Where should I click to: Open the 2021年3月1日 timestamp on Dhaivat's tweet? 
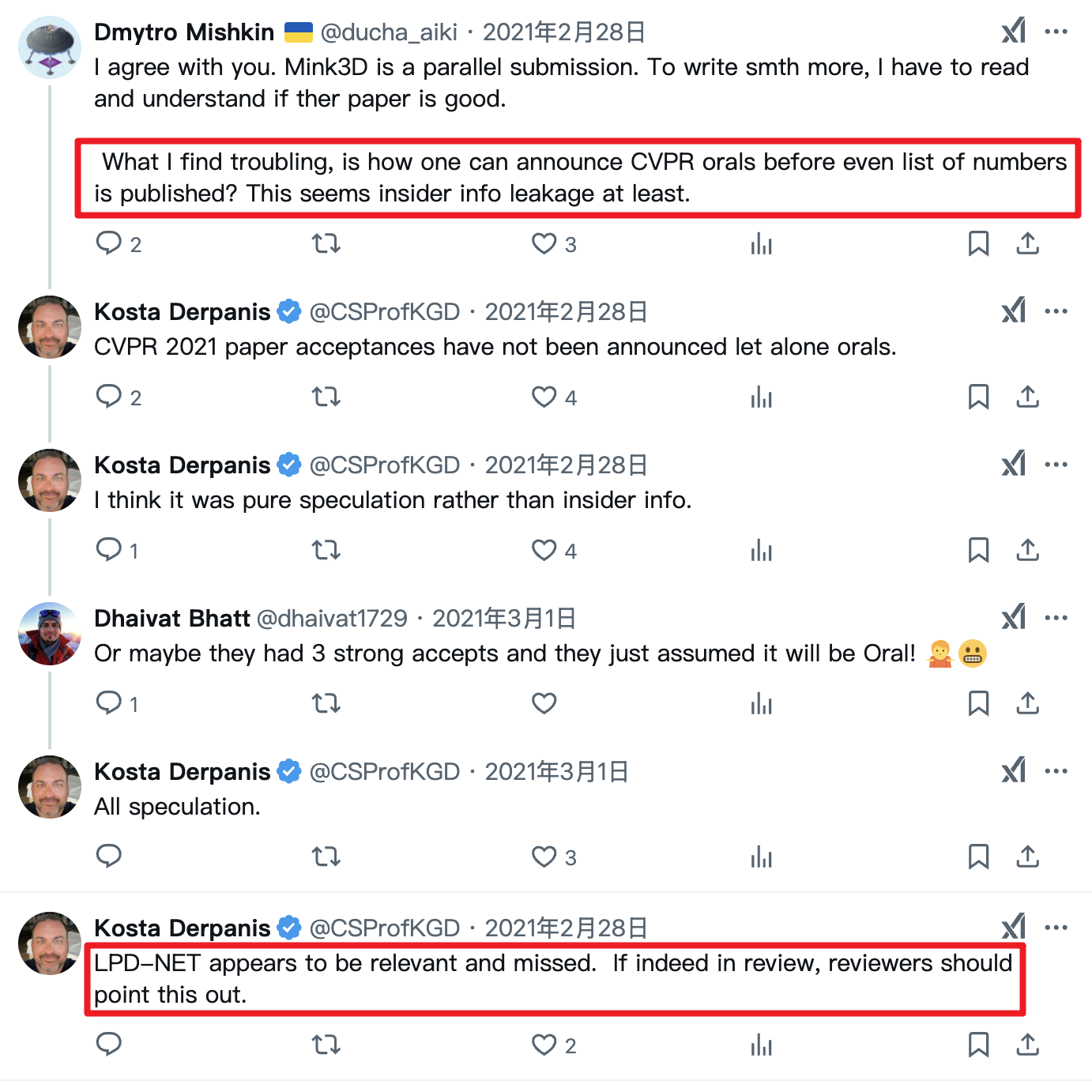pyautogui.click(x=503, y=618)
